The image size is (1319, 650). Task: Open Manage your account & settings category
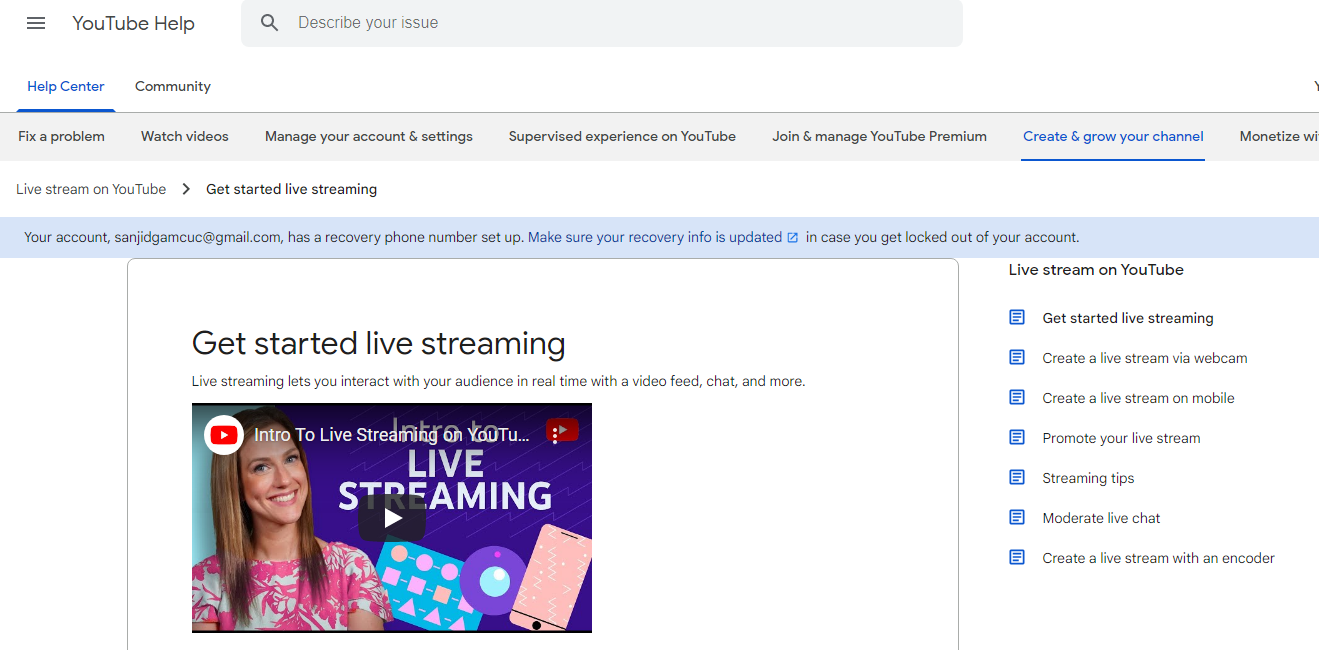click(369, 136)
